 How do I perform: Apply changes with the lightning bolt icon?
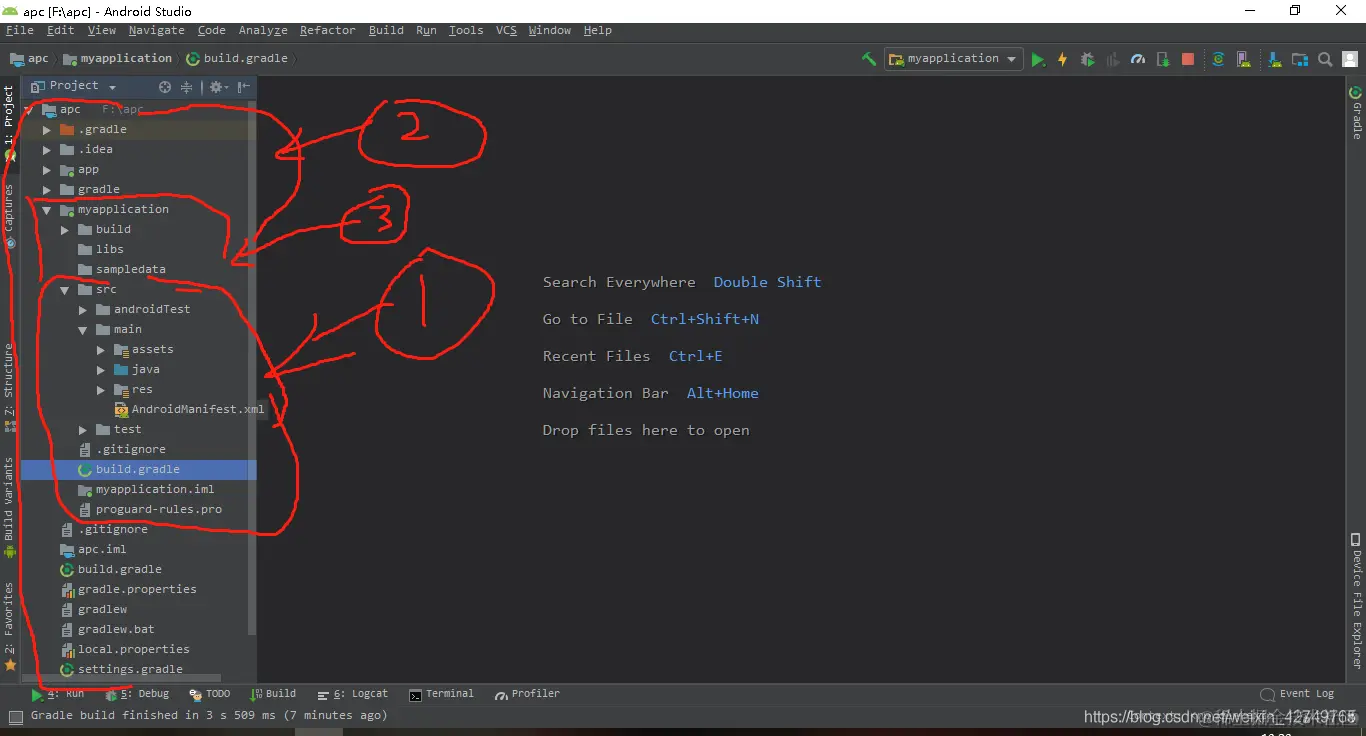pyautogui.click(x=1062, y=59)
